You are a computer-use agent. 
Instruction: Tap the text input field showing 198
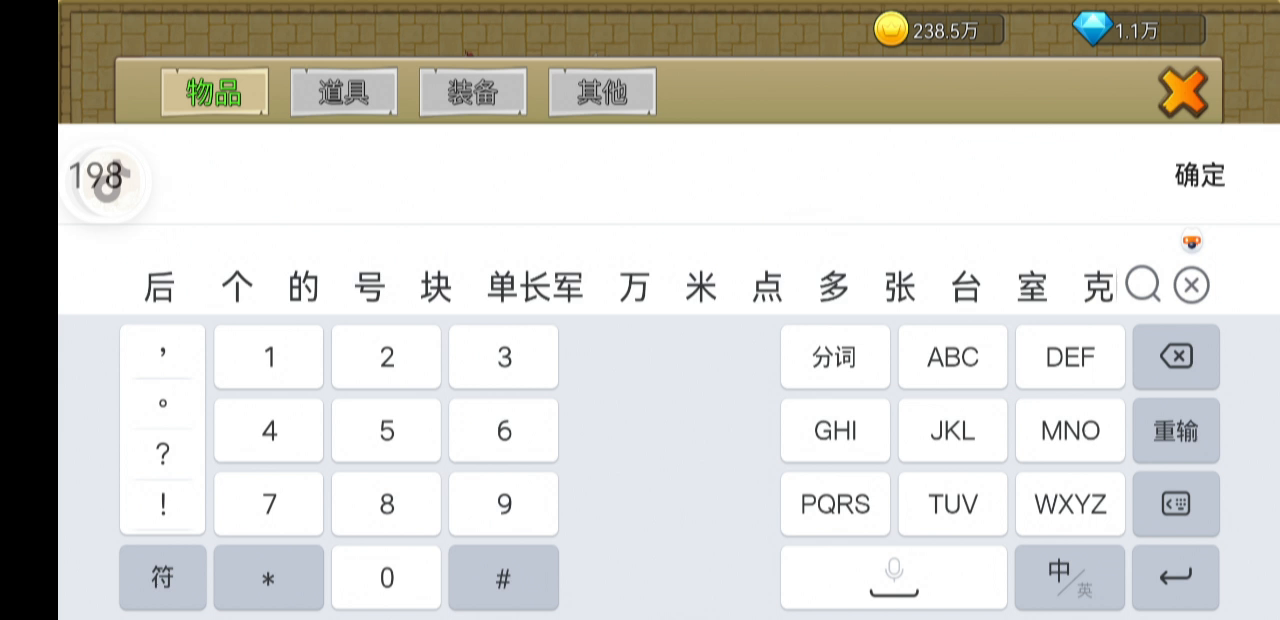click(x=600, y=176)
